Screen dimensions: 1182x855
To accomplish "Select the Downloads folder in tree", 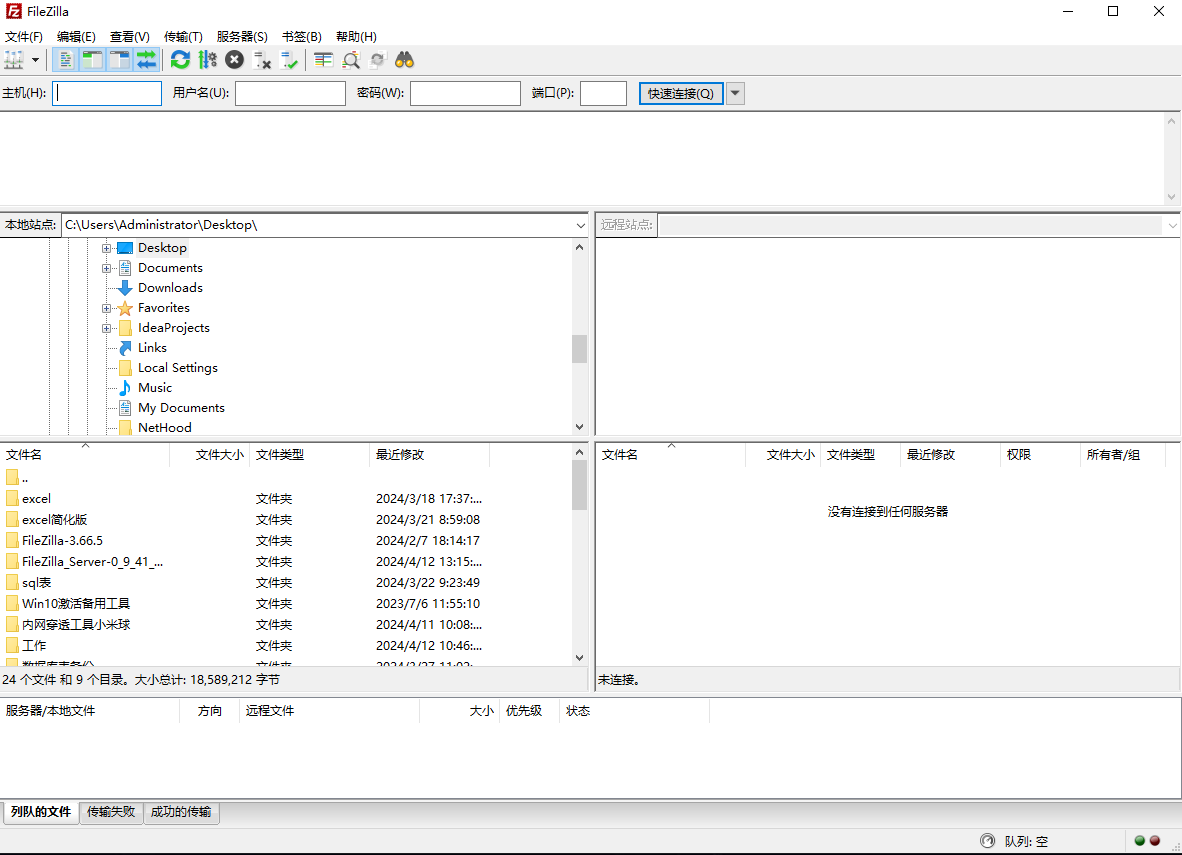I will [x=170, y=288].
